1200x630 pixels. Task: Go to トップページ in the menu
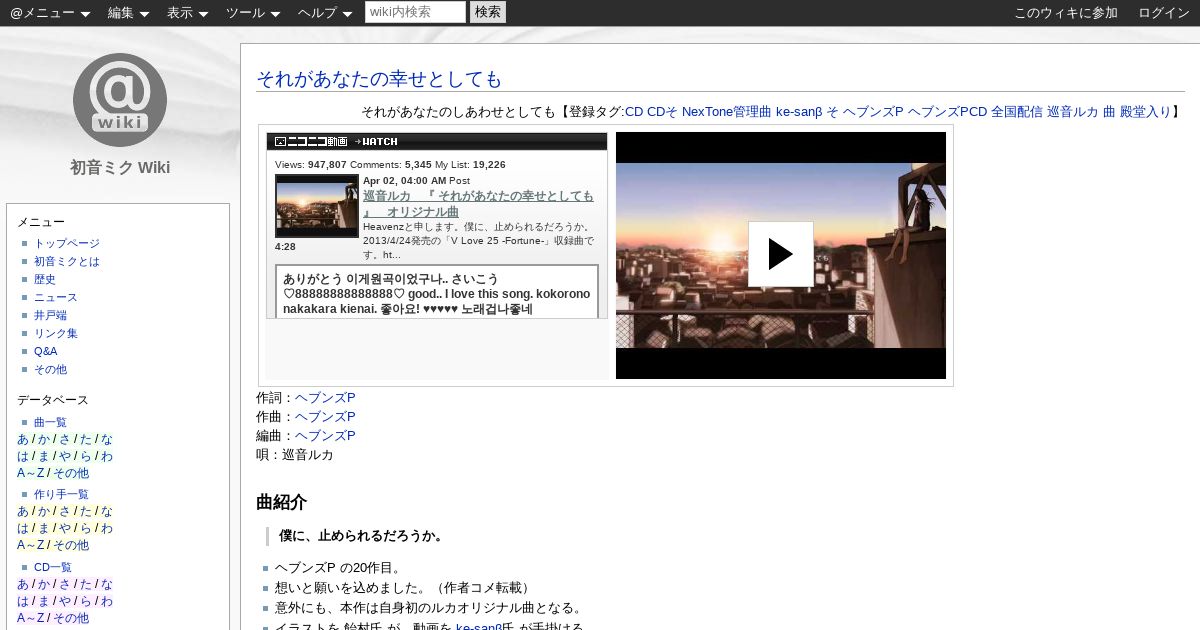tap(67, 243)
